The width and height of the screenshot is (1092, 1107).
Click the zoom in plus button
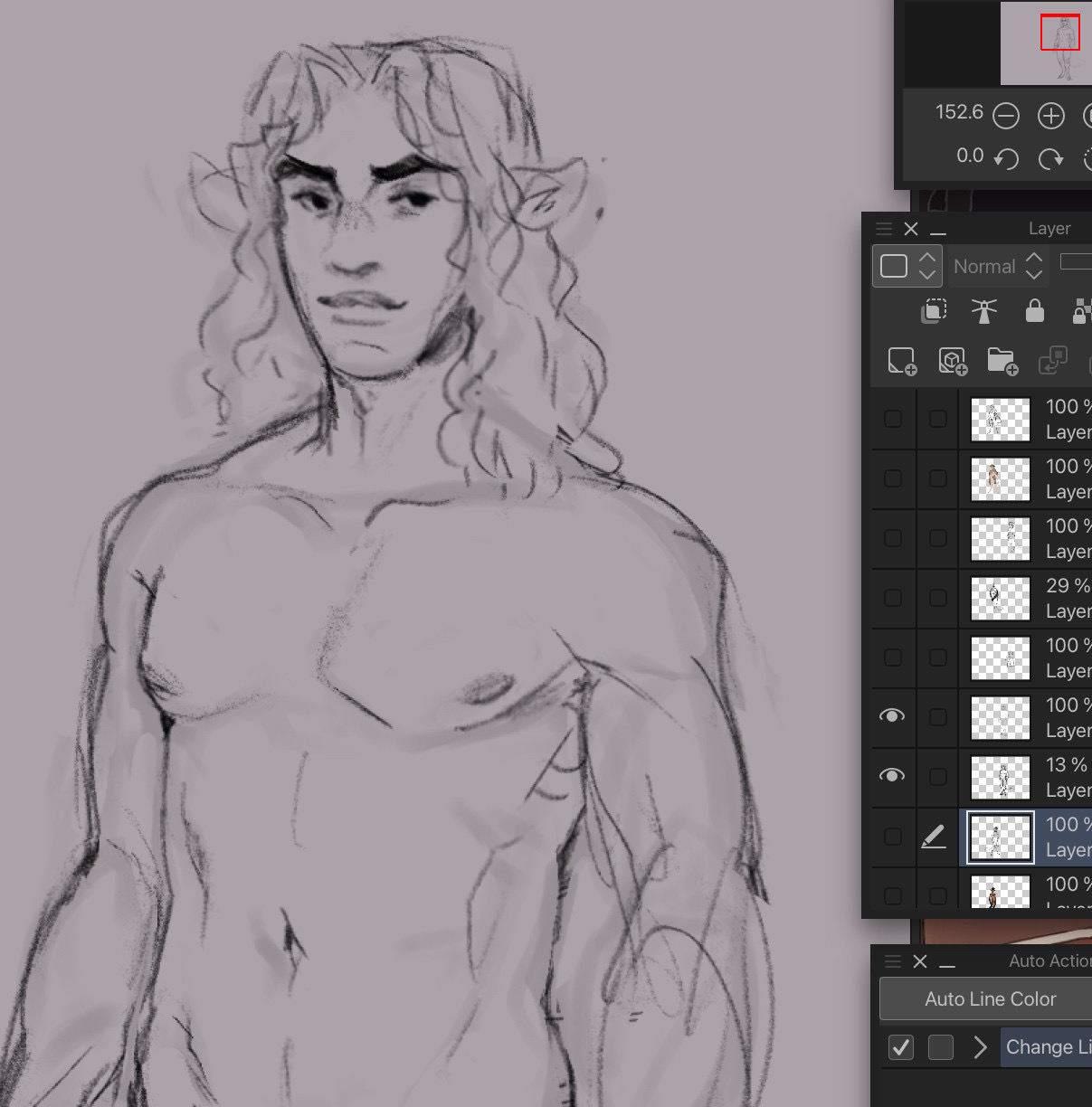pos(1050,116)
